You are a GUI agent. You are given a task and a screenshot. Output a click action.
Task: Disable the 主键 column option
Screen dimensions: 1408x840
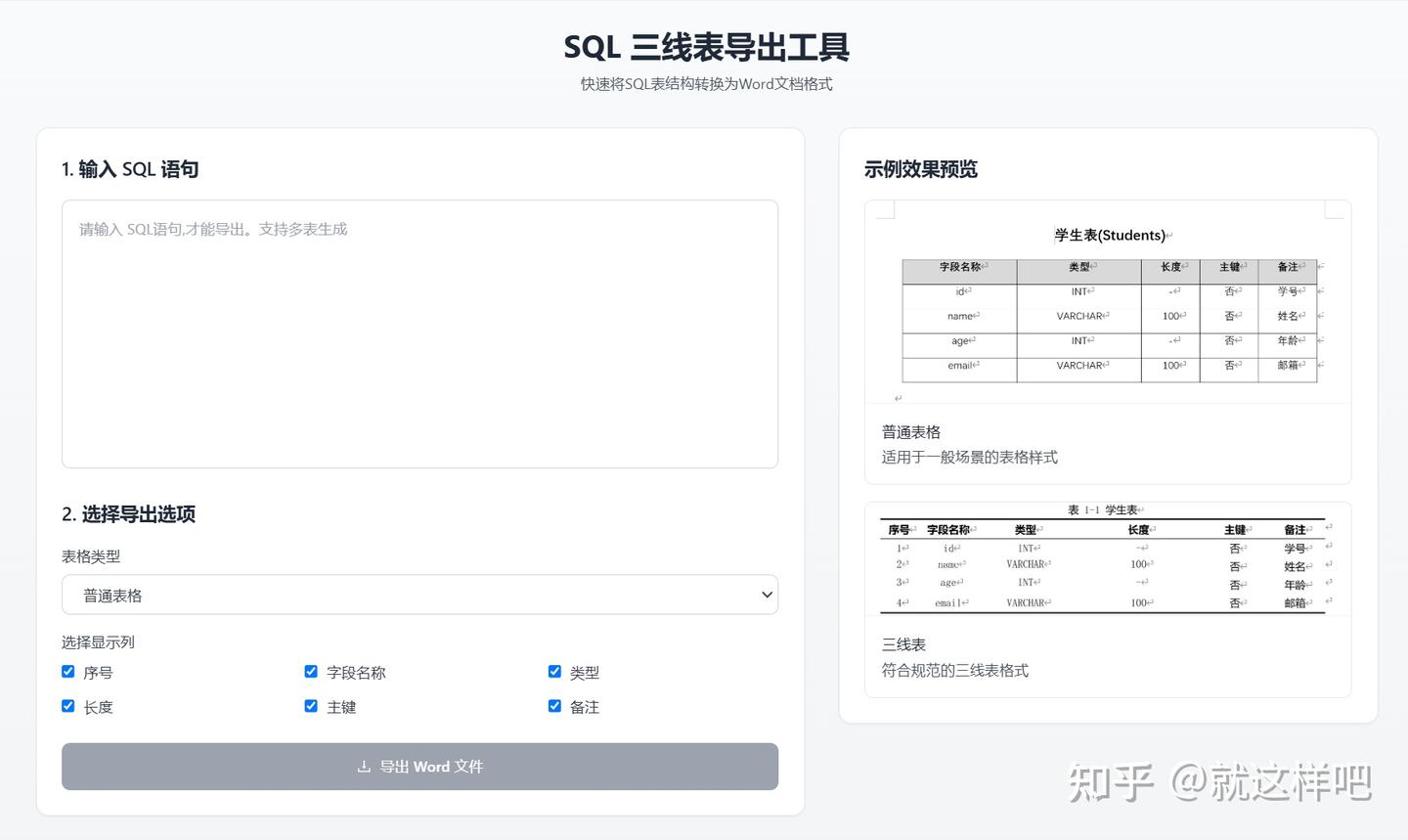click(311, 706)
